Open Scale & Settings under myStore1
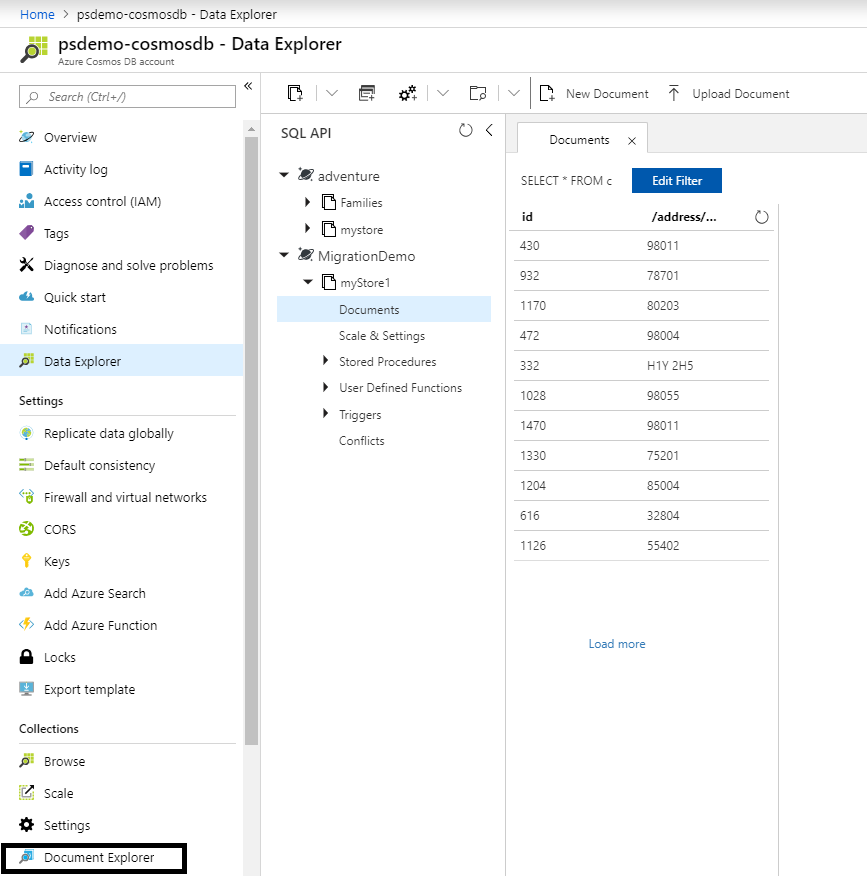The width and height of the screenshot is (867, 876). (382, 336)
